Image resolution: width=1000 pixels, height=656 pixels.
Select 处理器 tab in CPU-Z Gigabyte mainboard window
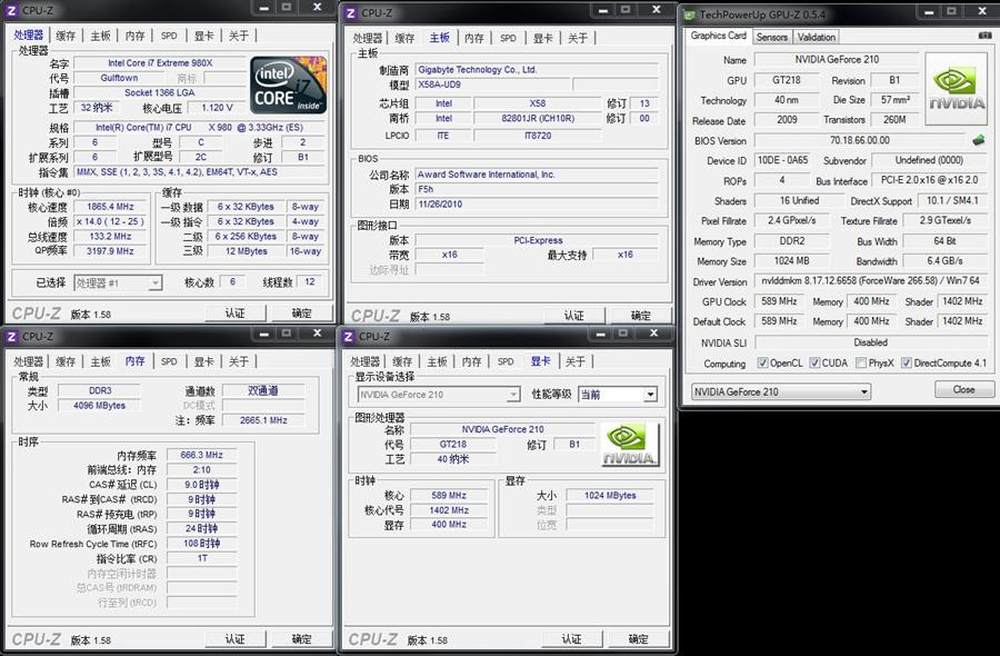pyautogui.click(x=367, y=38)
